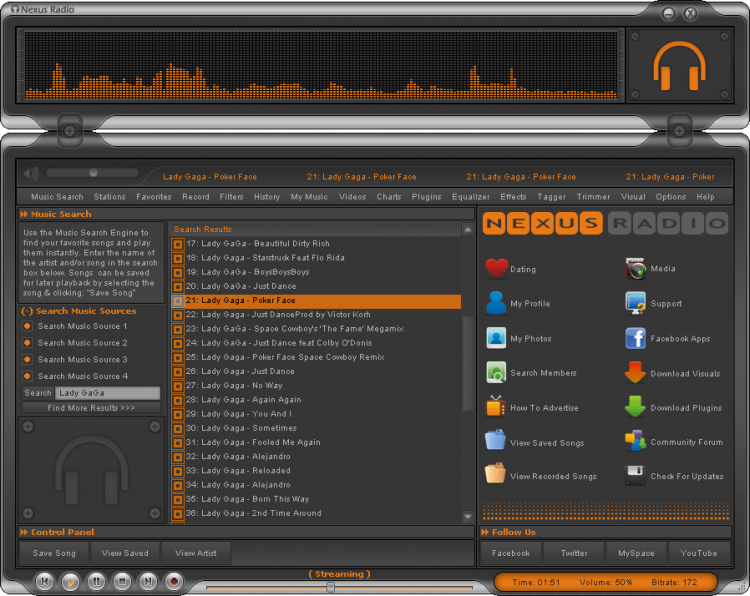The width and height of the screenshot is (750, 596).
Task: Open How To Advertise TV icon
Action: click(496, 407)
